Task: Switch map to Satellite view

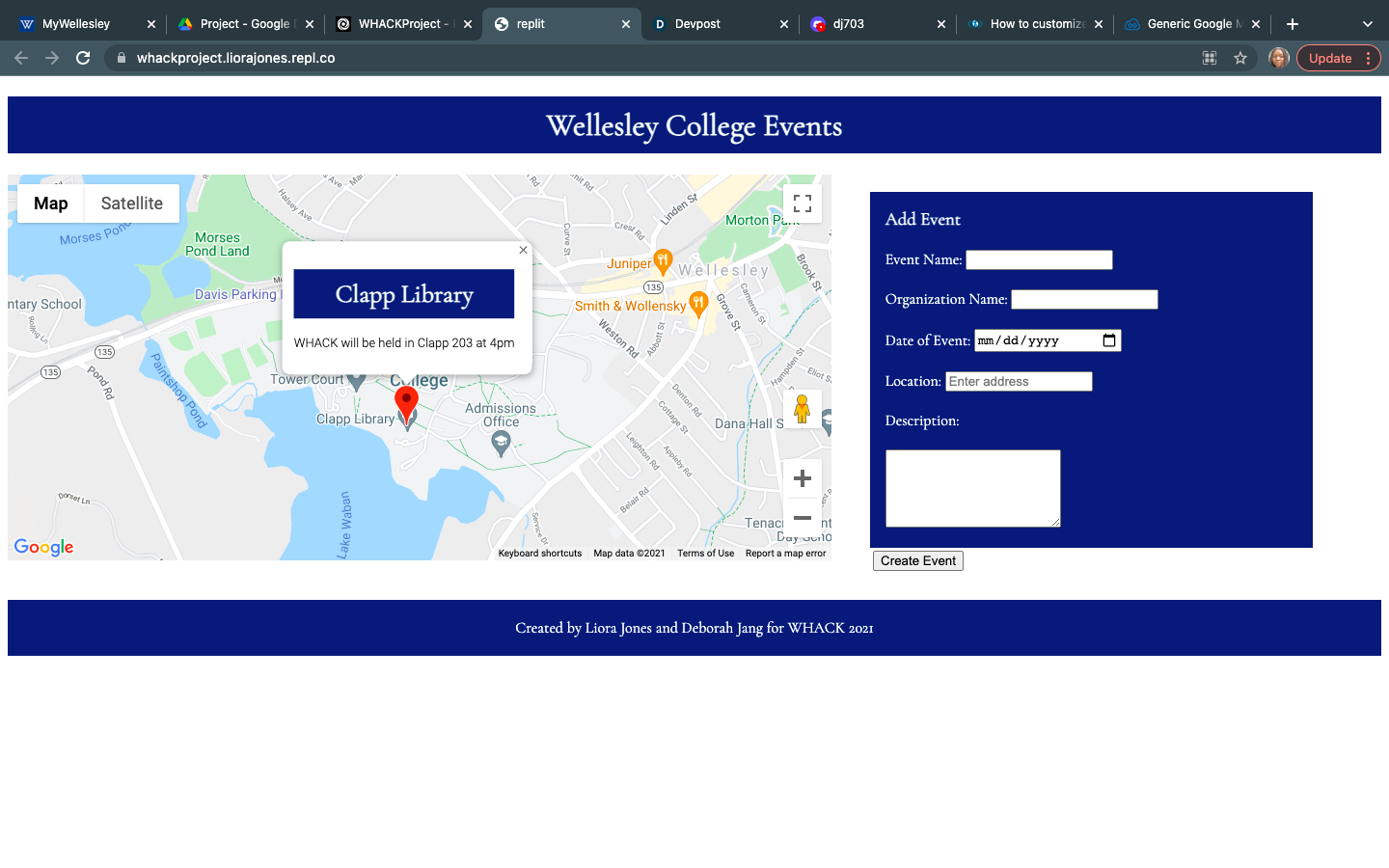Action: coord(132,203)
